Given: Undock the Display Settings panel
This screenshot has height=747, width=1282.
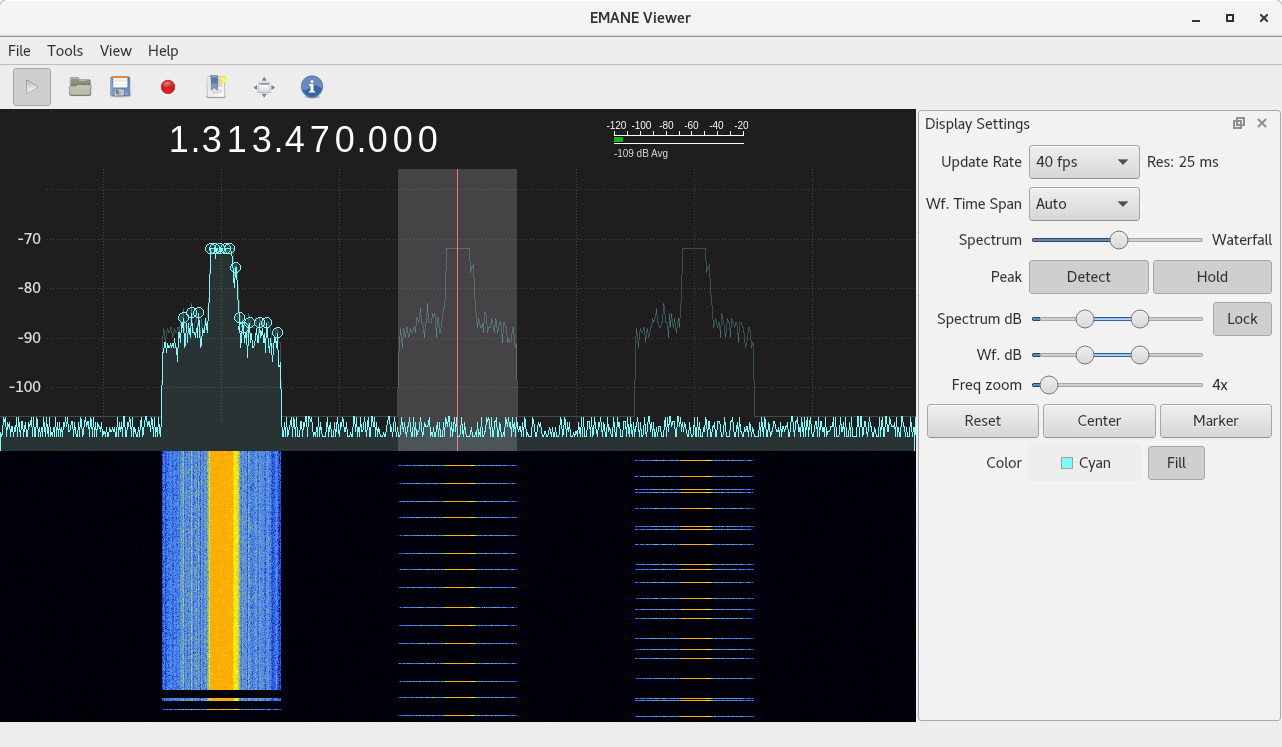Looking at the screenshot, I should pos(1239,123).
